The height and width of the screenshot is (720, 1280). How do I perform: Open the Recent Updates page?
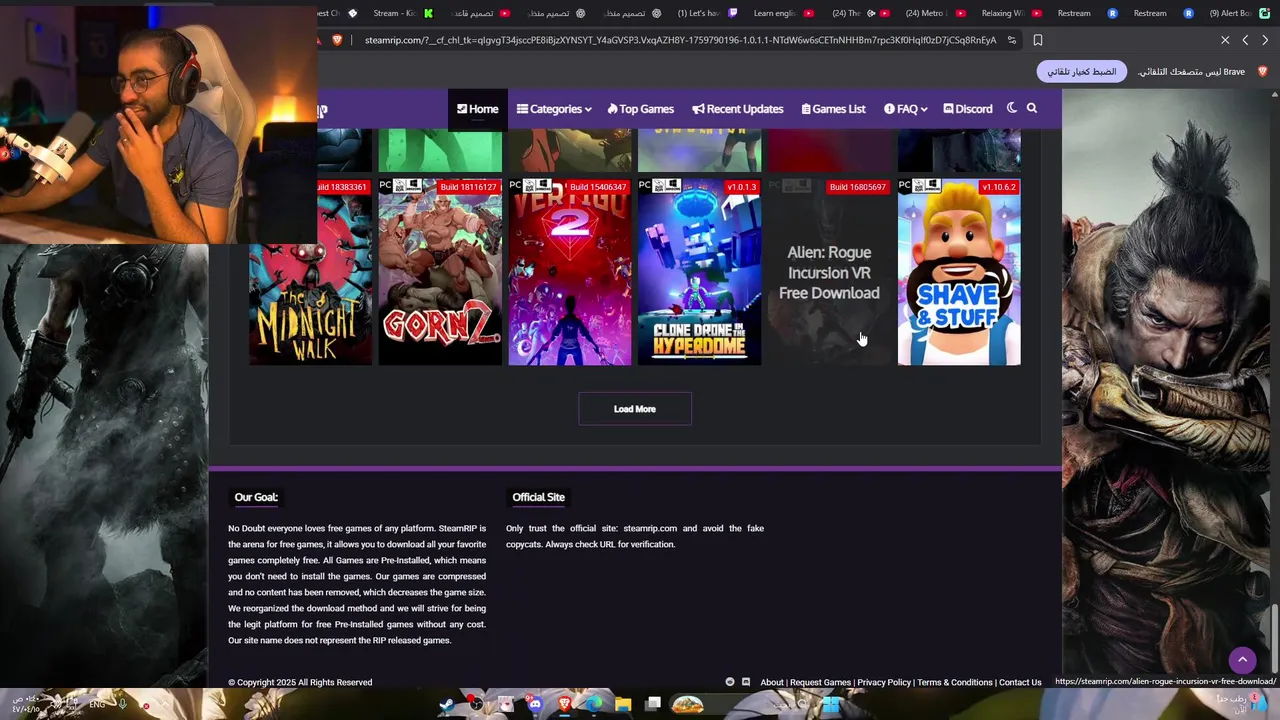pos(738,109)
